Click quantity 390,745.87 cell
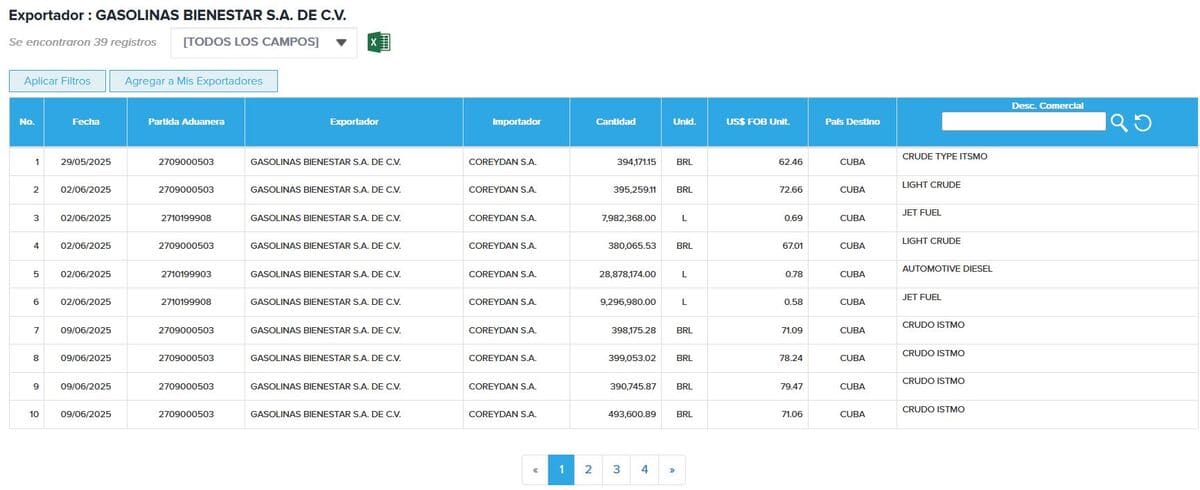The image size is (1200, 490). point(616,386)
